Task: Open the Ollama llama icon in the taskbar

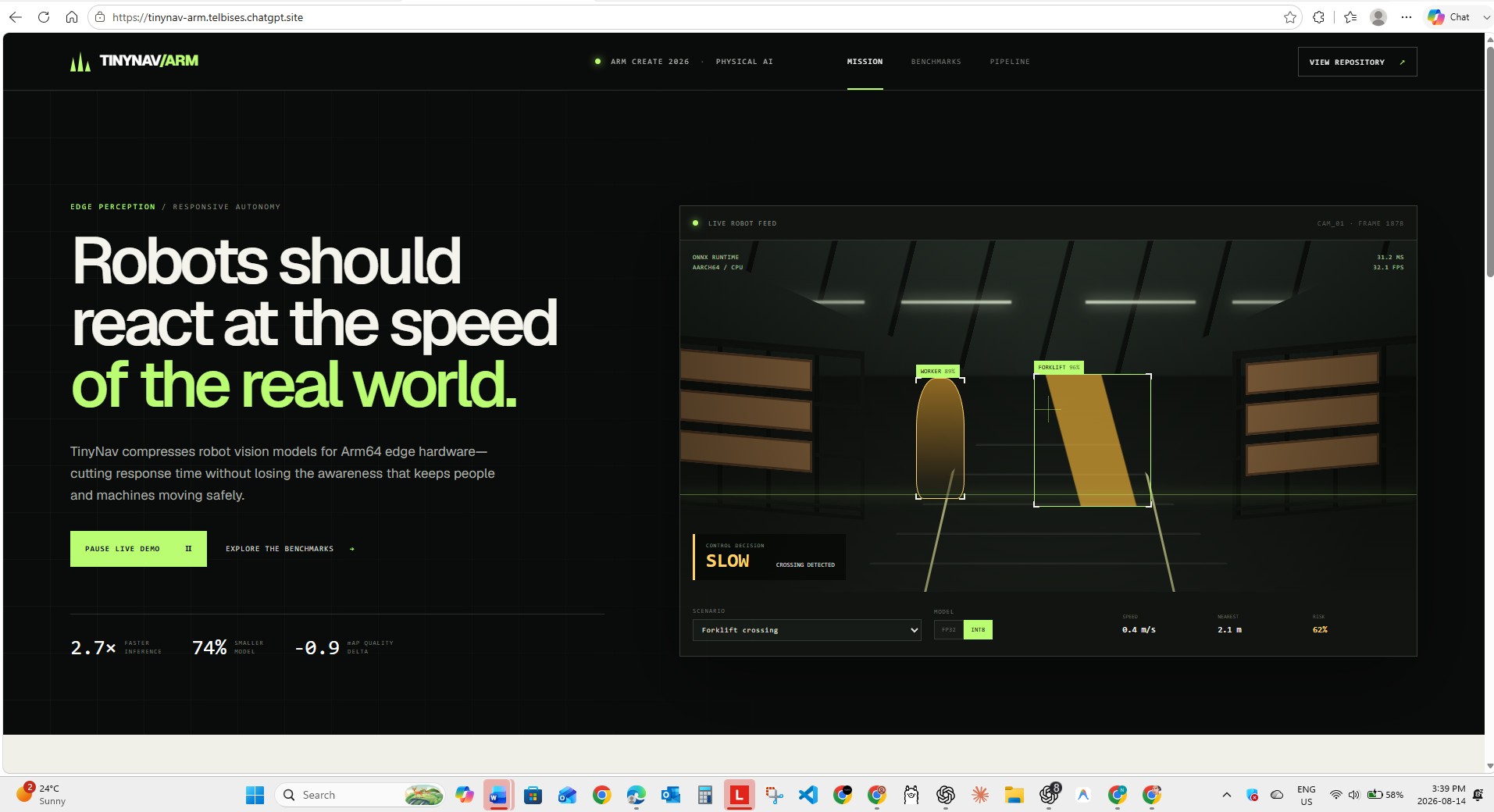Action: click(911, 795)
